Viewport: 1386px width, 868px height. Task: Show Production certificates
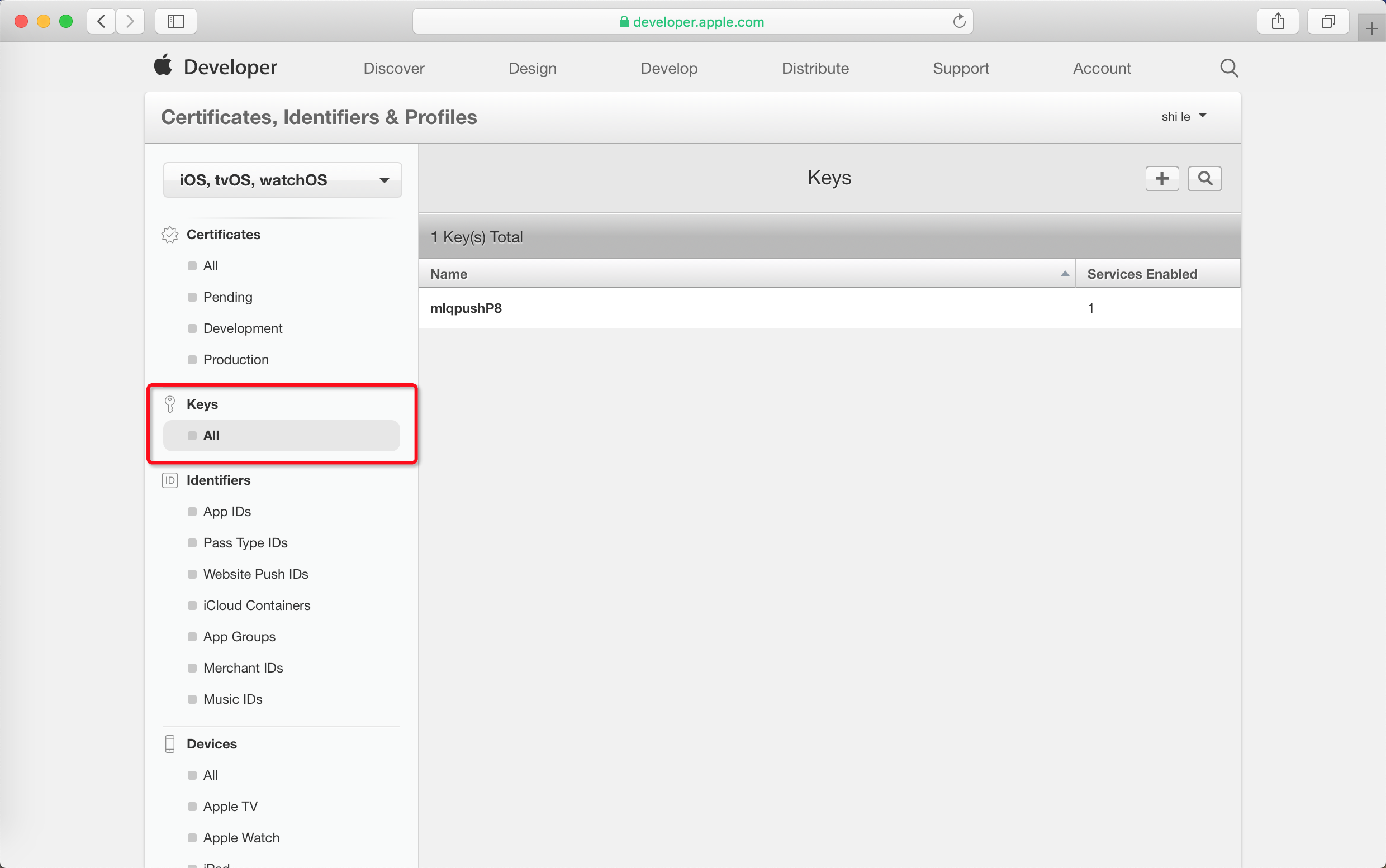tap(235, 360)
